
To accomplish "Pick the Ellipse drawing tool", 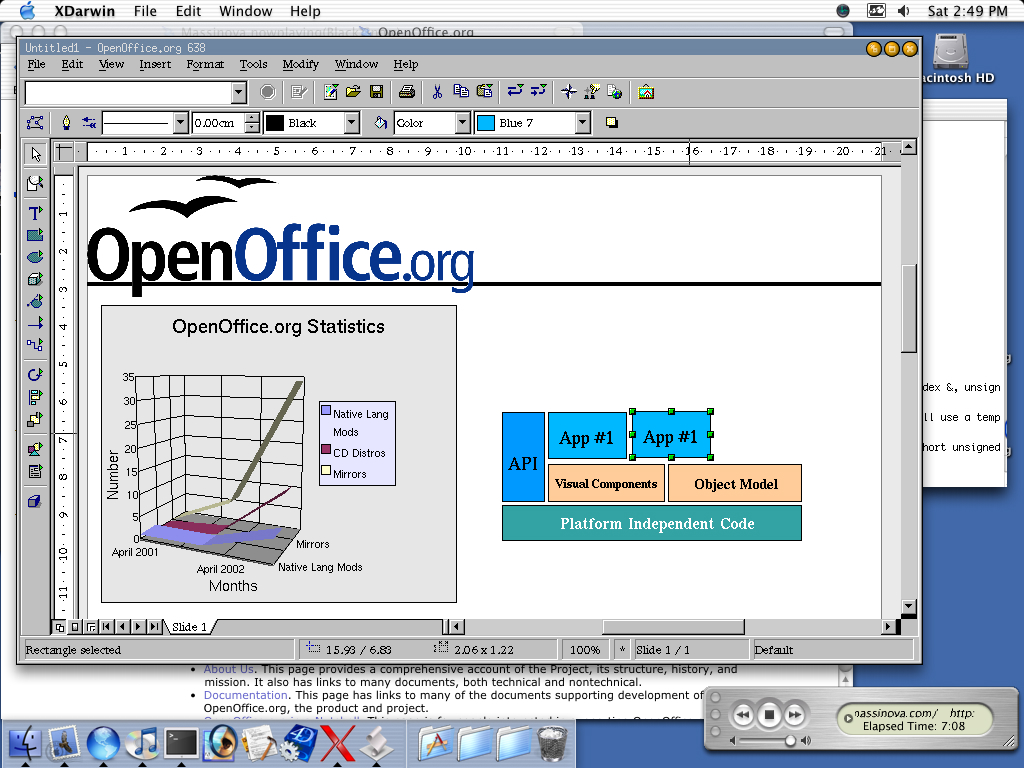I will coord(36,257).
